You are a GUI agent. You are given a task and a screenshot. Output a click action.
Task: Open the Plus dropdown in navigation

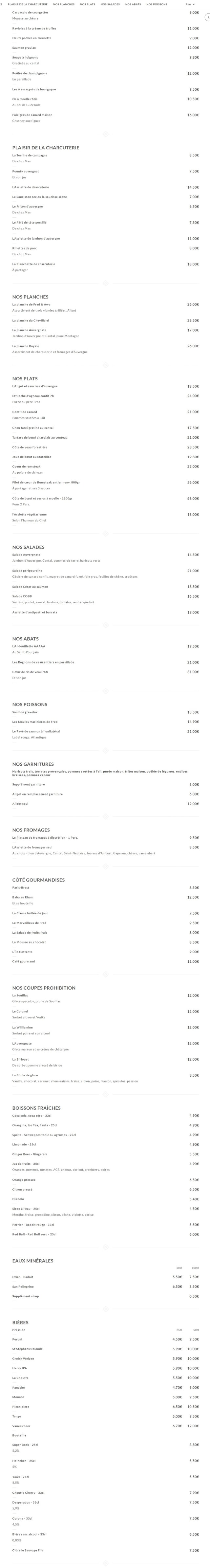coord(190,4)
